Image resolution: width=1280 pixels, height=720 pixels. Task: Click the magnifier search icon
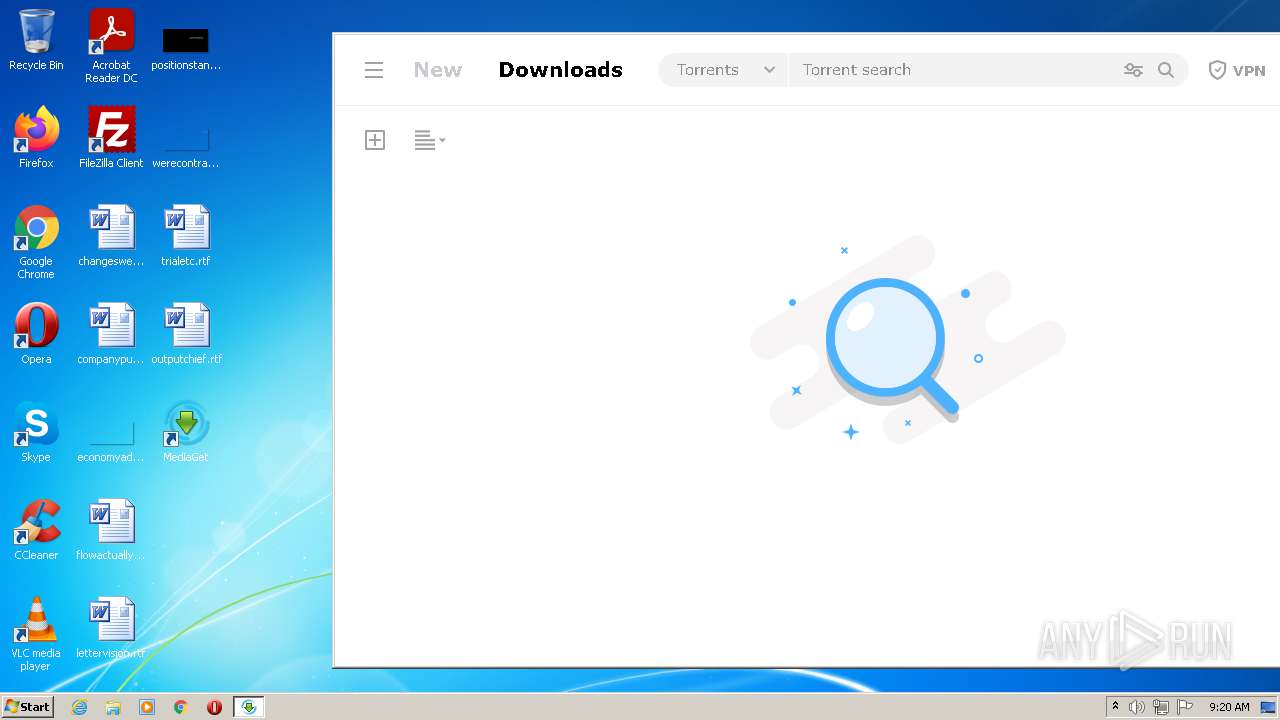coord(1166,70)
